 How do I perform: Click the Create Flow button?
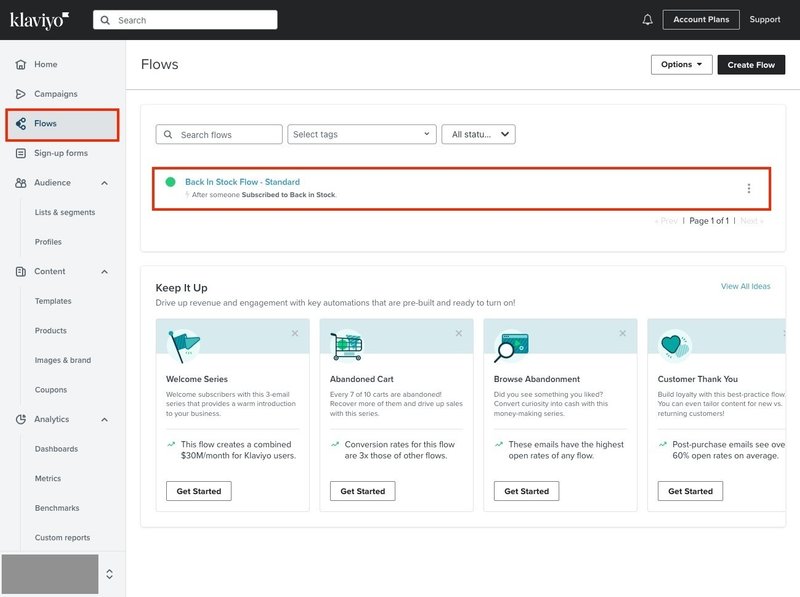[751, 65]
